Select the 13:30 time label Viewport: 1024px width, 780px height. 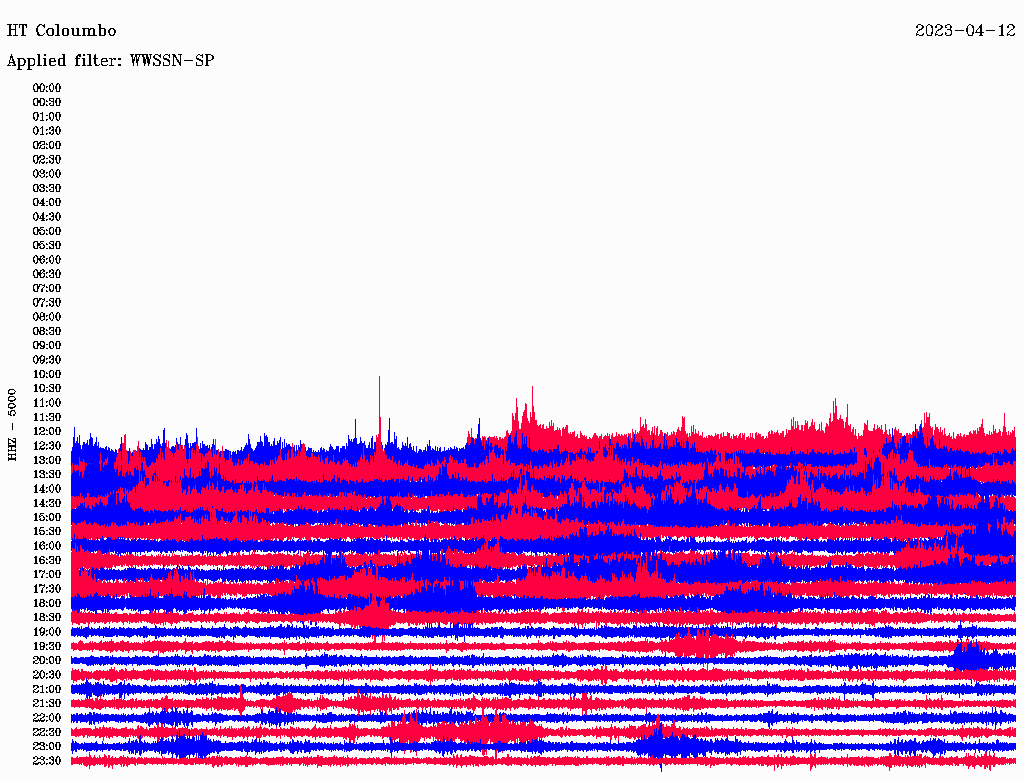tap(47, 474)
